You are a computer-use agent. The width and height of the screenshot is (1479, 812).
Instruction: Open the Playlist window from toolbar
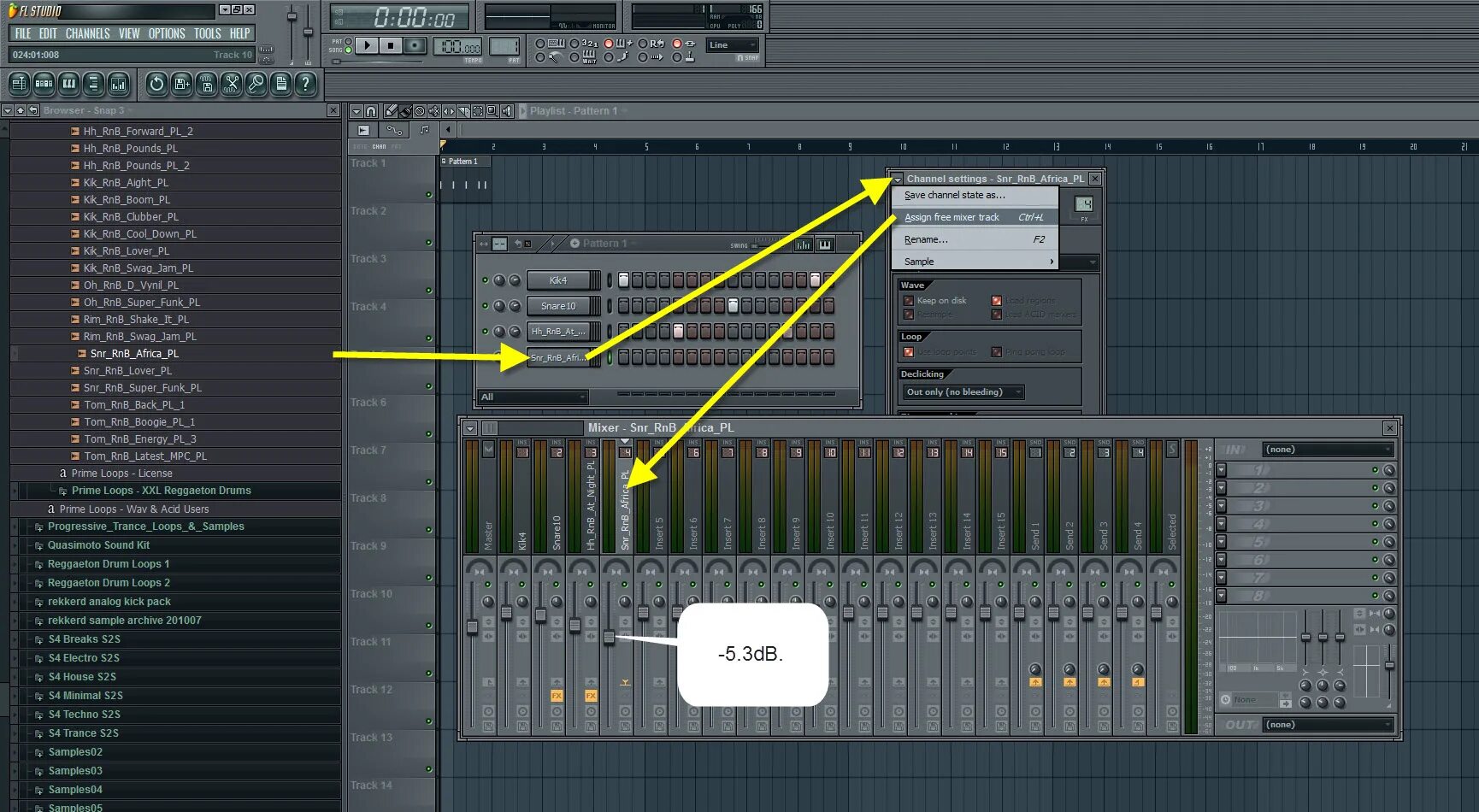point(19,84)
